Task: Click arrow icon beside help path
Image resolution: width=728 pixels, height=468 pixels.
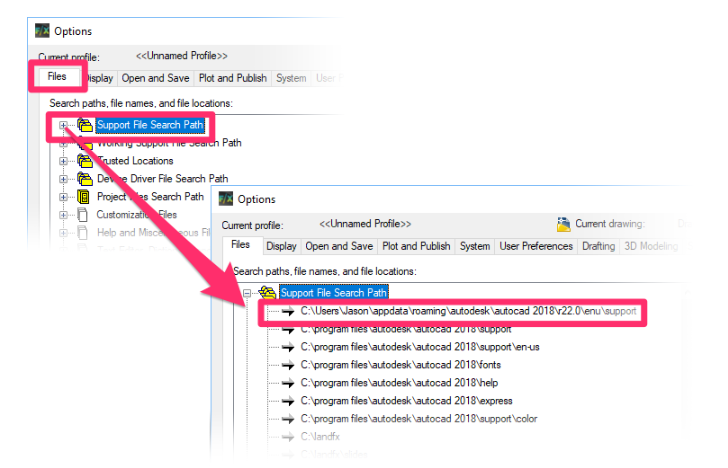Action: point(288,384)
